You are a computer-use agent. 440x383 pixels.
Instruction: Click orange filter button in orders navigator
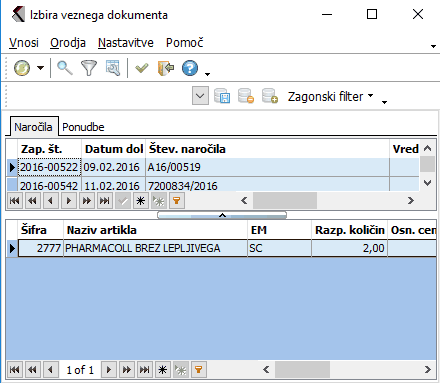tap(177, 201)
